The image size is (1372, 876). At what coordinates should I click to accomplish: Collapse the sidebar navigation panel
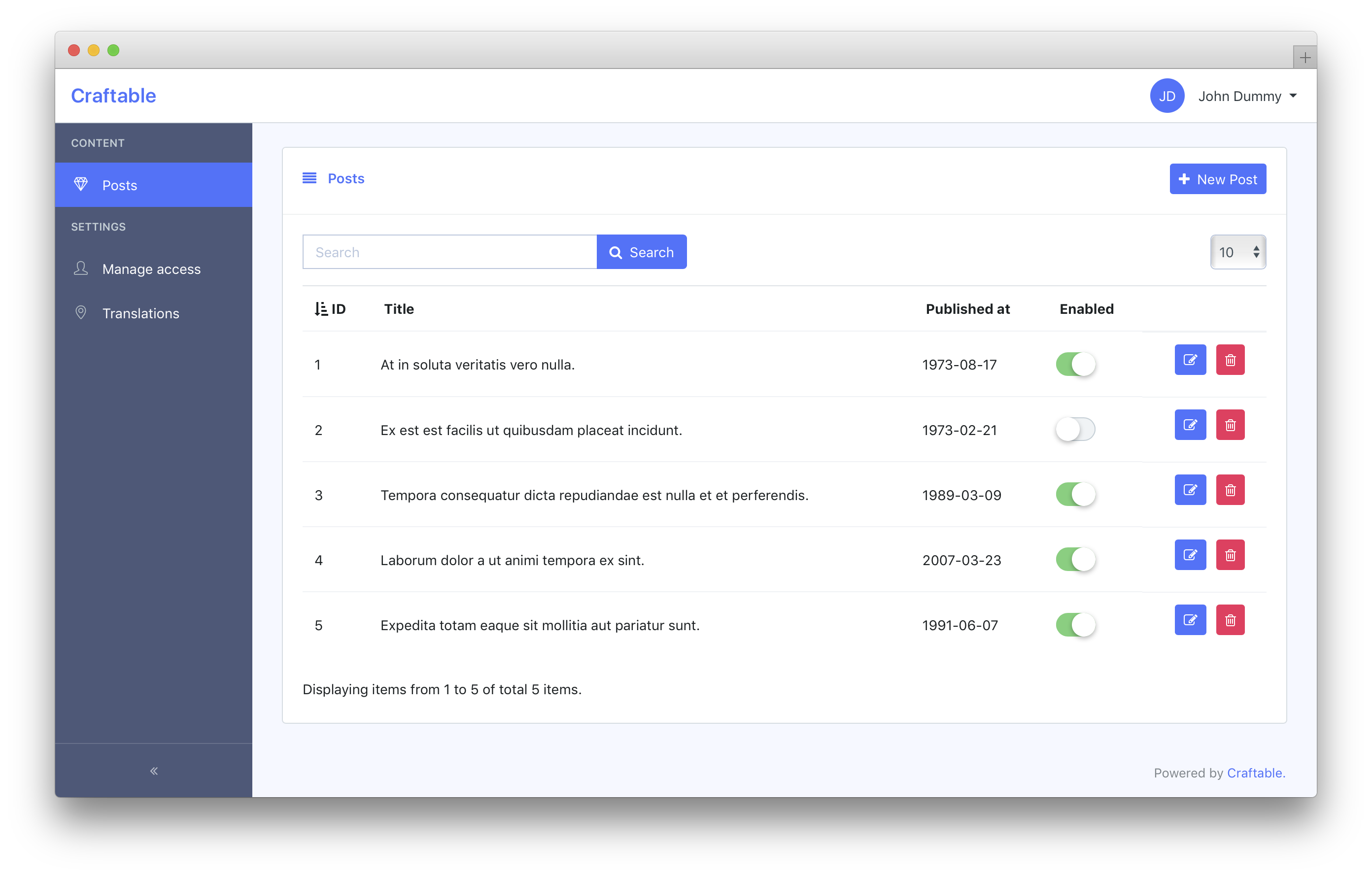154,769
